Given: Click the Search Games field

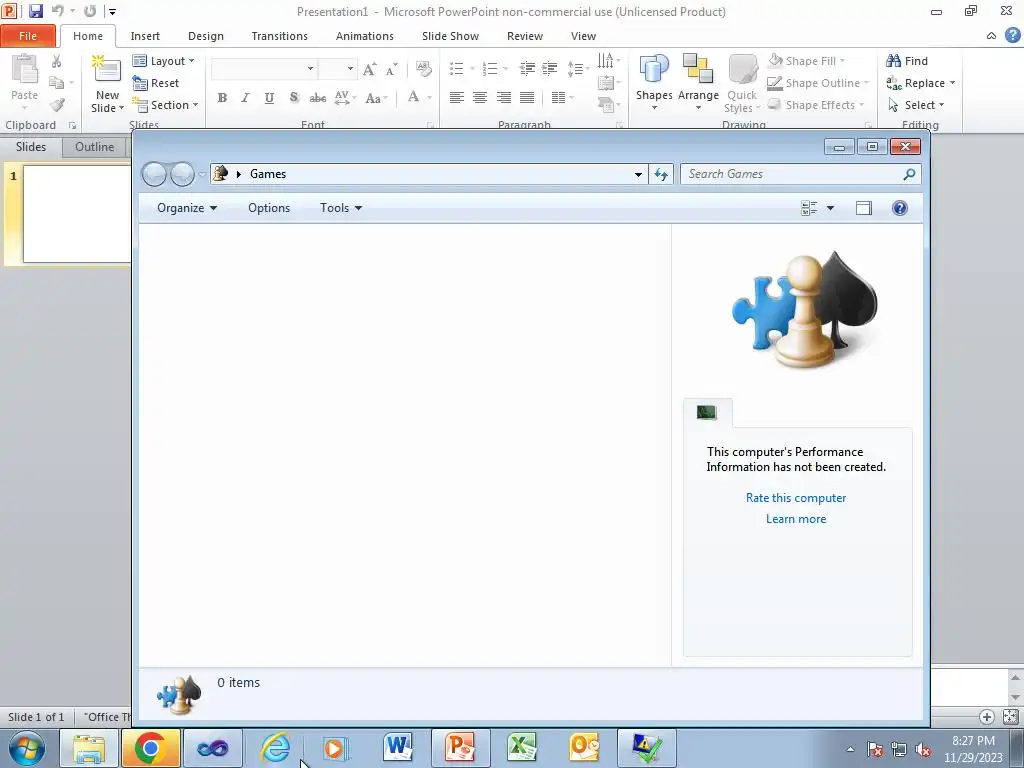Looking at the screenshot, I should (x=800, y=174).
